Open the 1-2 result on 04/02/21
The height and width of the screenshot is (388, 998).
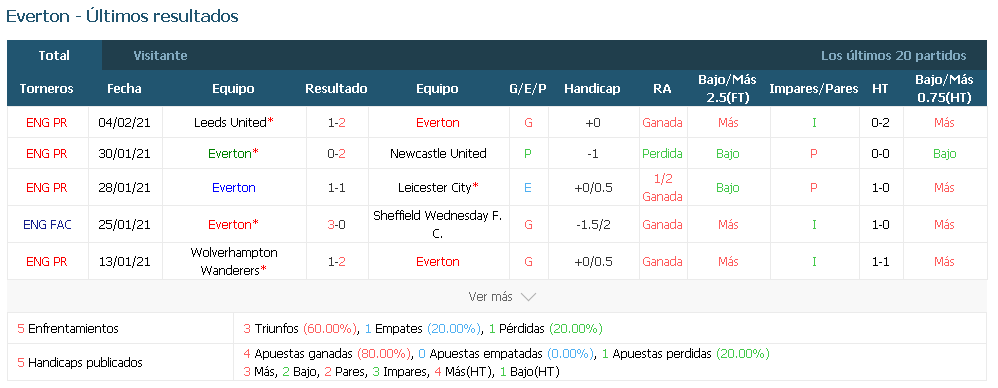click(x=337, y=122)
